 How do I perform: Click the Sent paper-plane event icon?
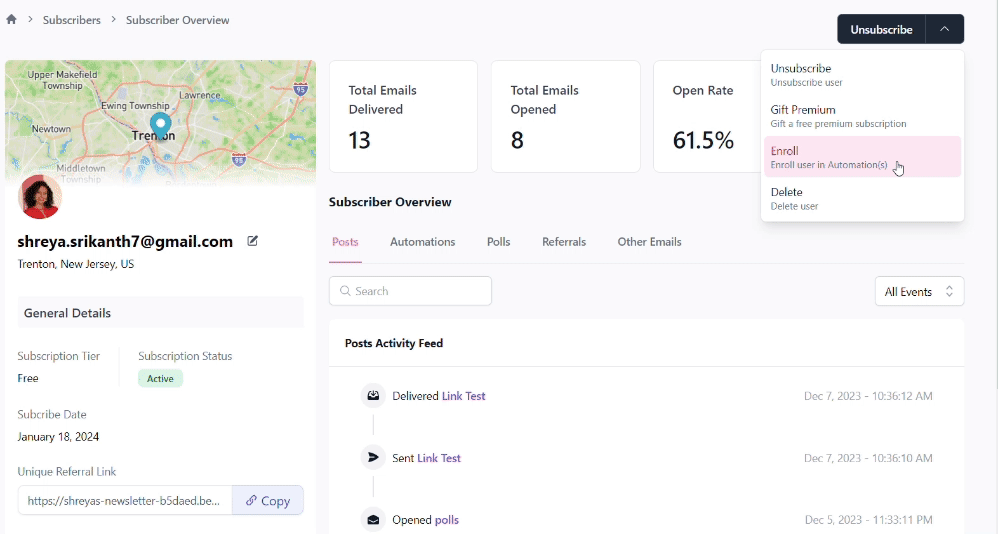373,457
